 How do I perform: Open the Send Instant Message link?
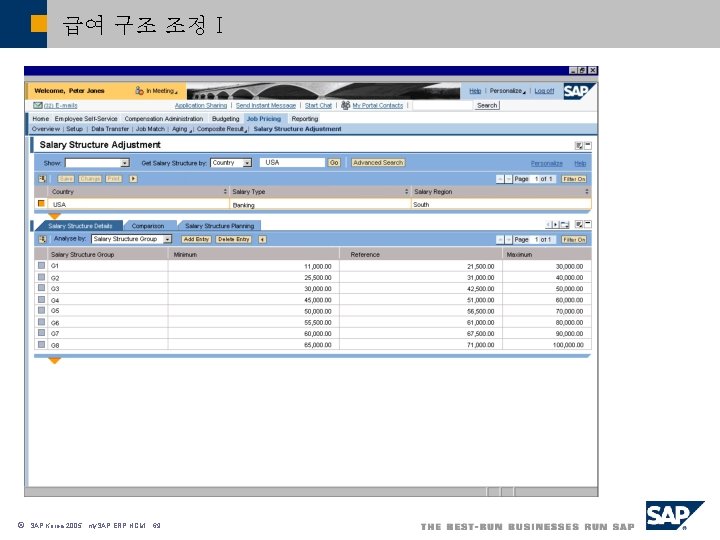(x=266, y=105)
